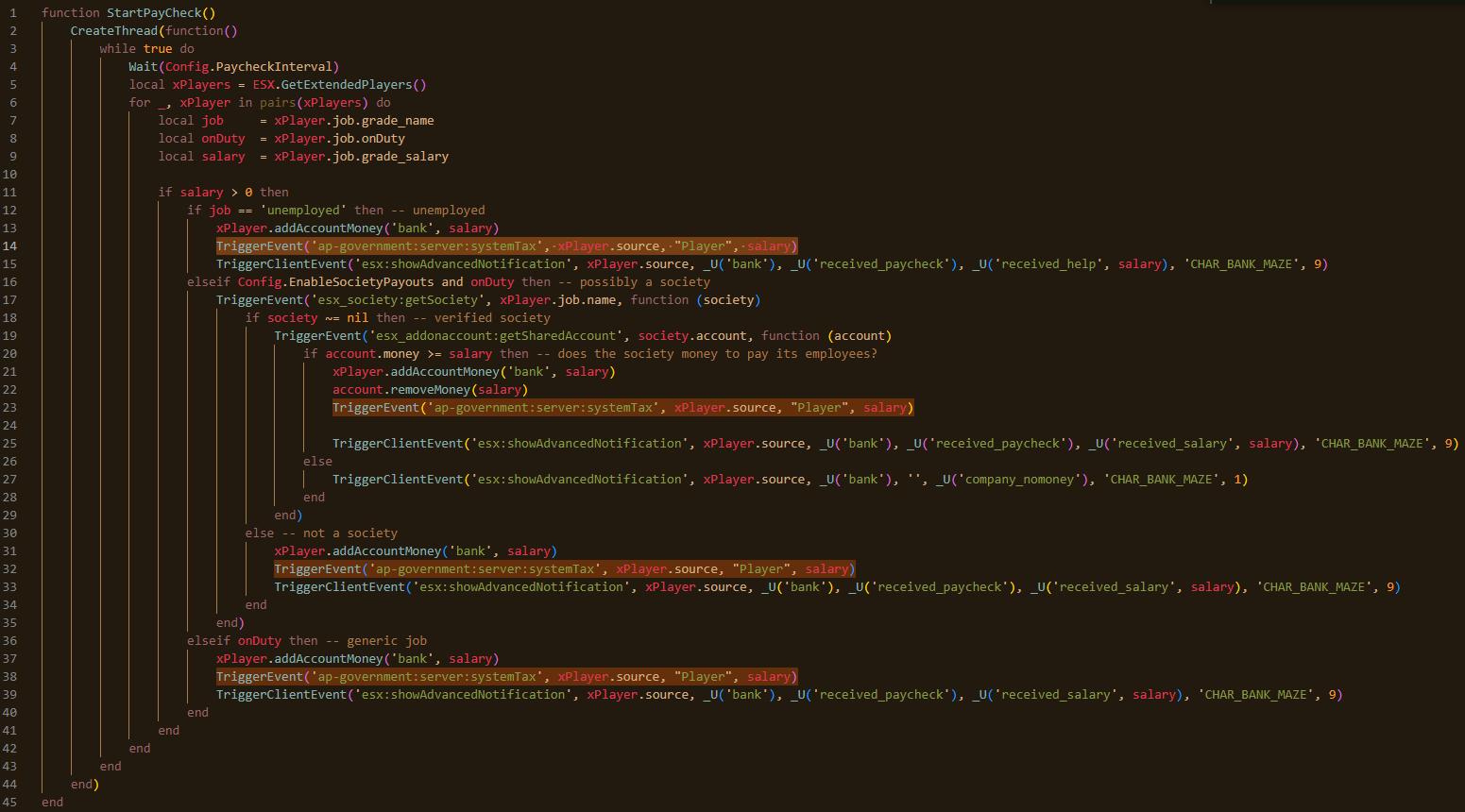Click line number 29 in the gutter
1465x812 pixels.
pos(9,516)
